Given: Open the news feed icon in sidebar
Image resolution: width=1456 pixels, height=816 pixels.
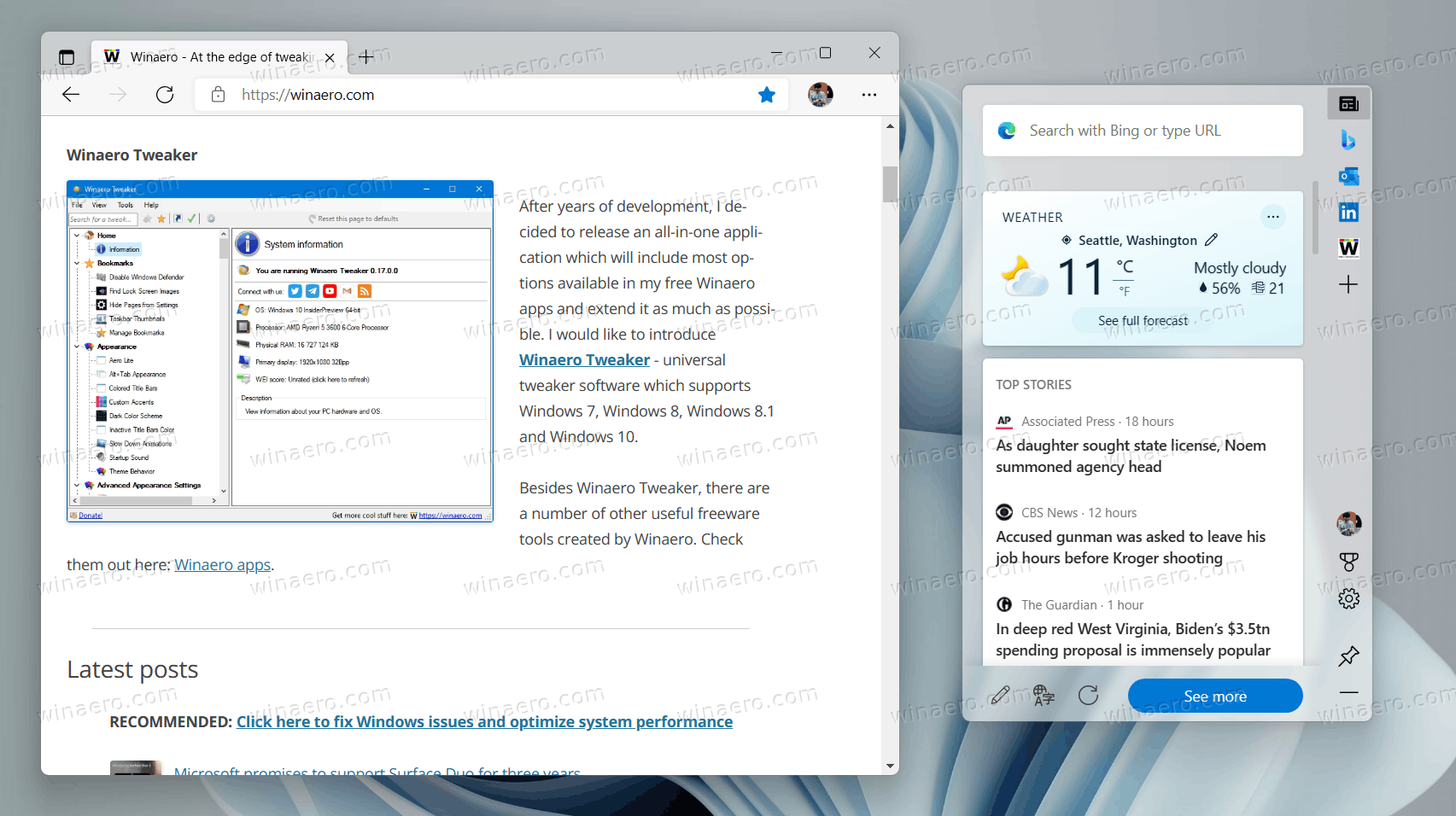Looking at the screenshot, I should (x=1349, y=104).
